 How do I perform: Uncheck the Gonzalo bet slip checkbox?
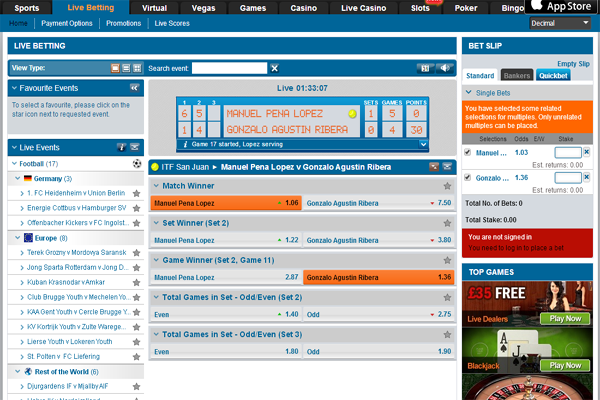click(x=467, y=177)
